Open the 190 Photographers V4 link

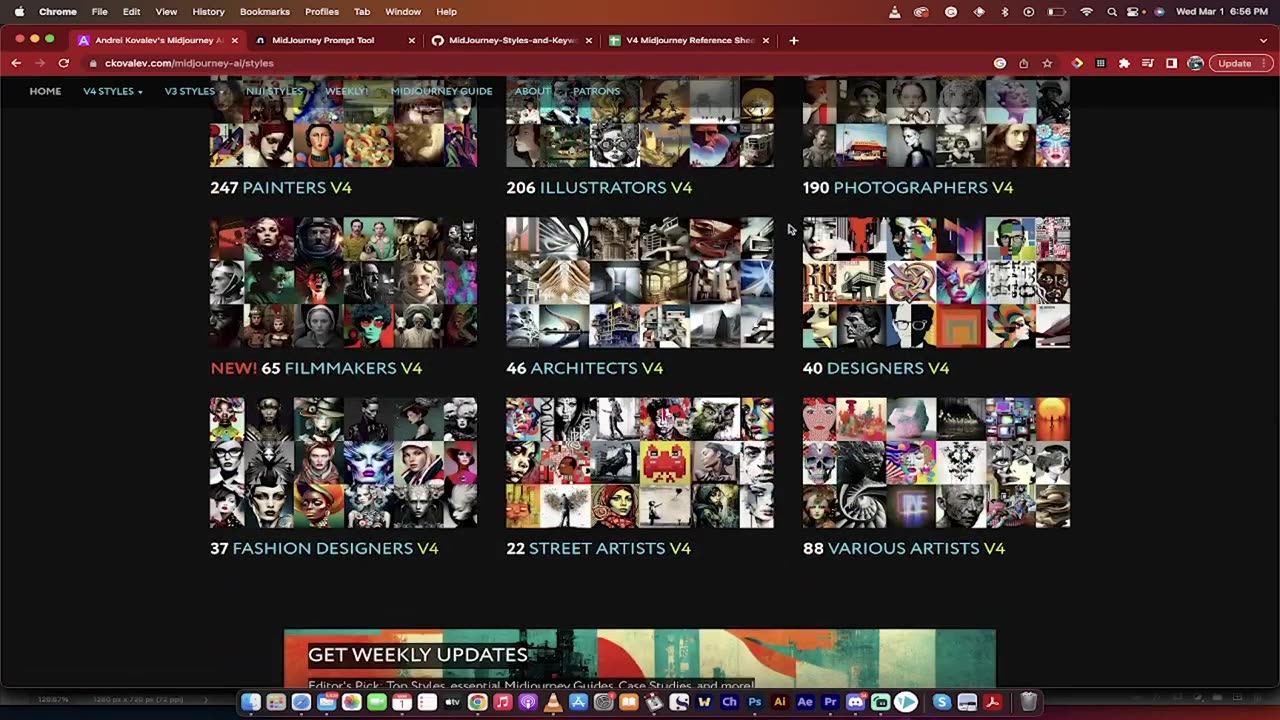coord(908,187)
